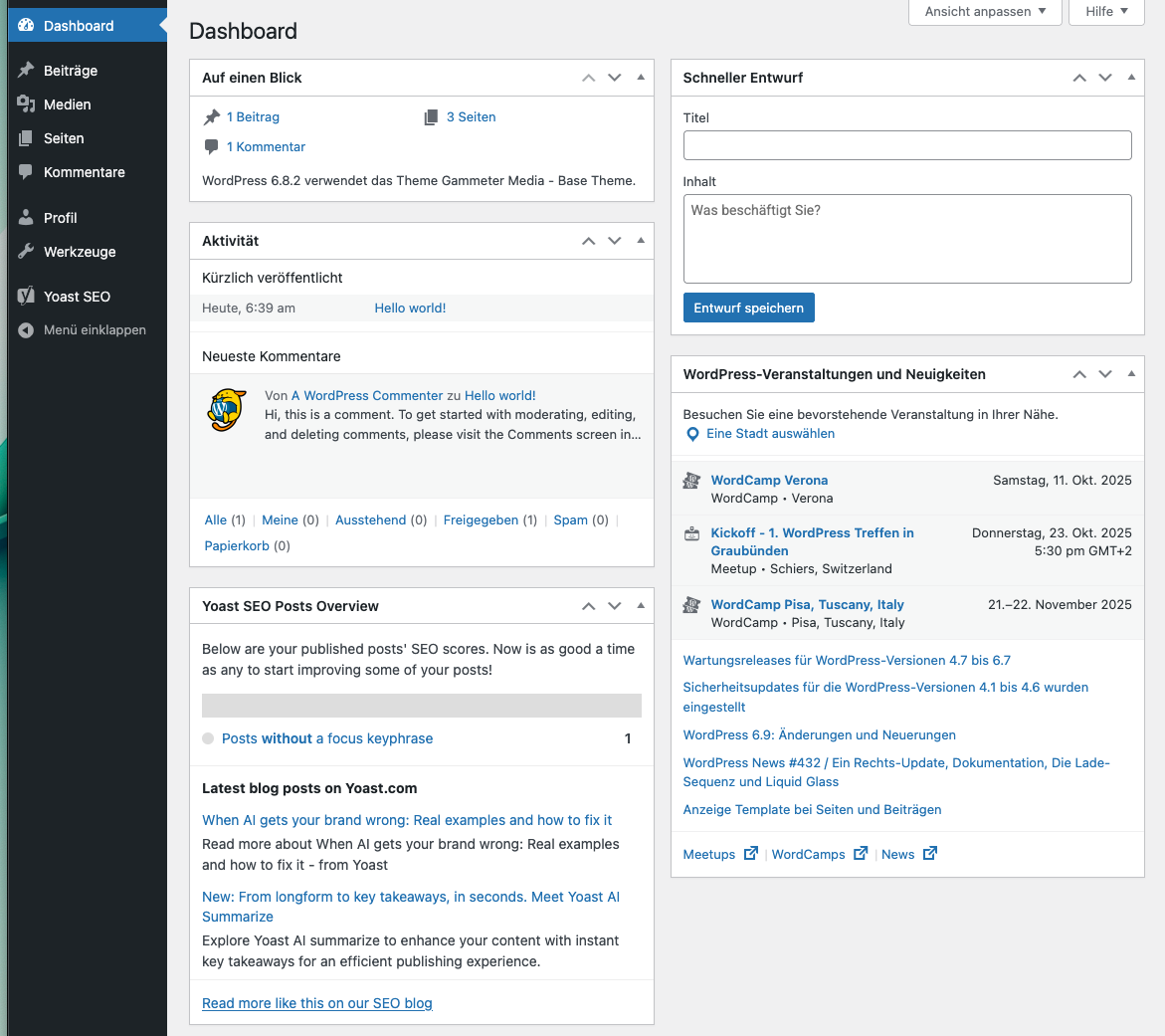Click the Werkzeuge wrench icon

[x=27, y=252]
